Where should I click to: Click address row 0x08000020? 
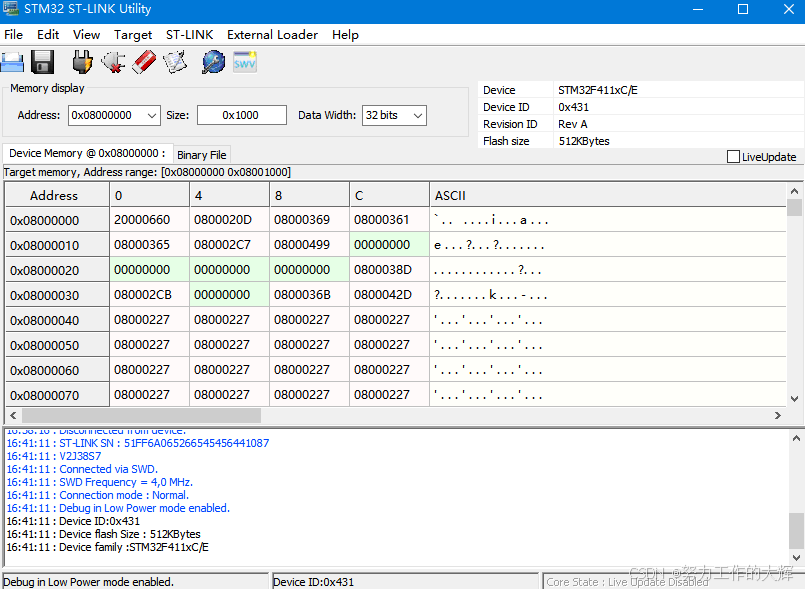click(57, 270)
